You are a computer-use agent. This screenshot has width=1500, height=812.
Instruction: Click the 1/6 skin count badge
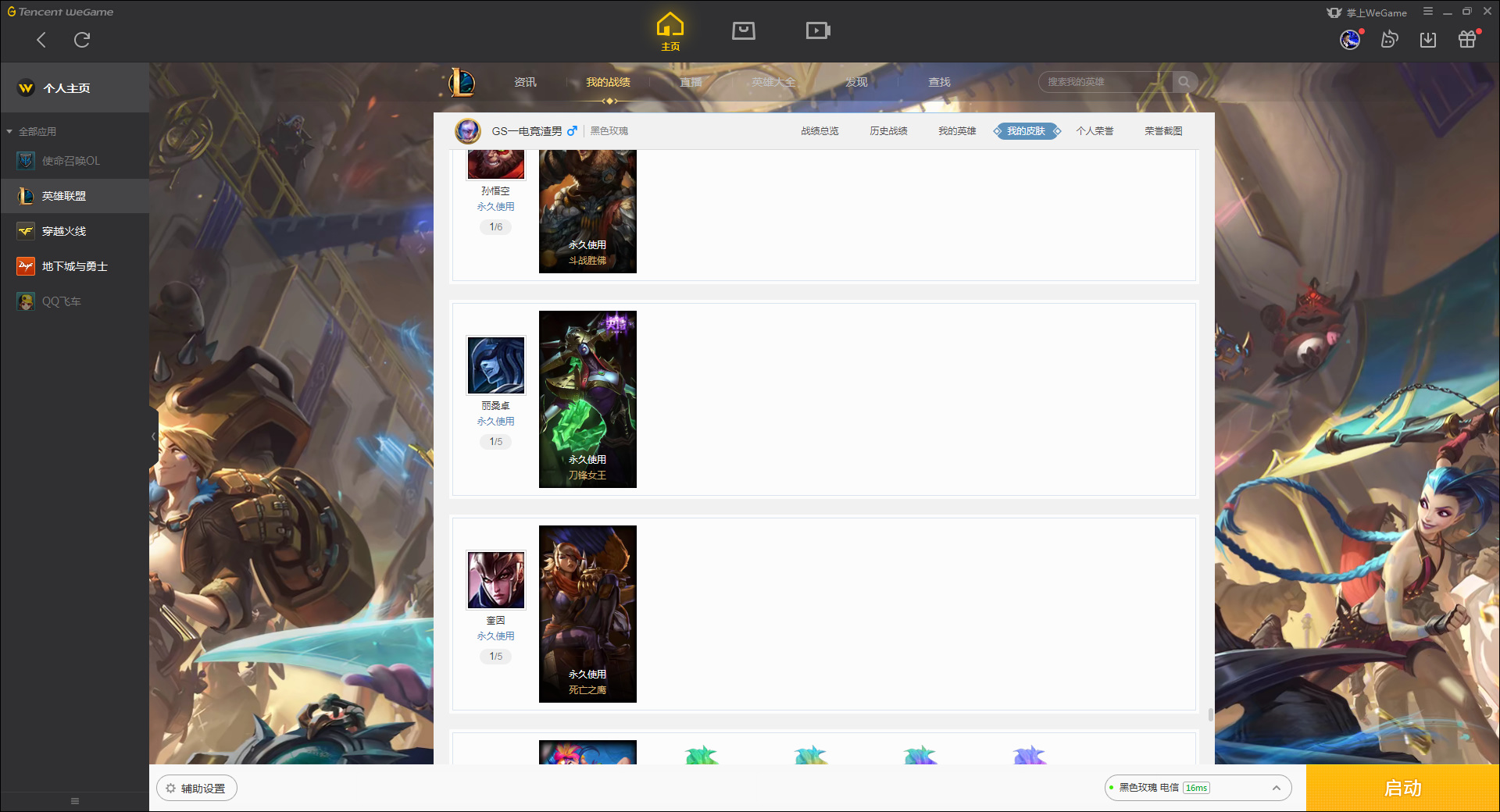496,227
